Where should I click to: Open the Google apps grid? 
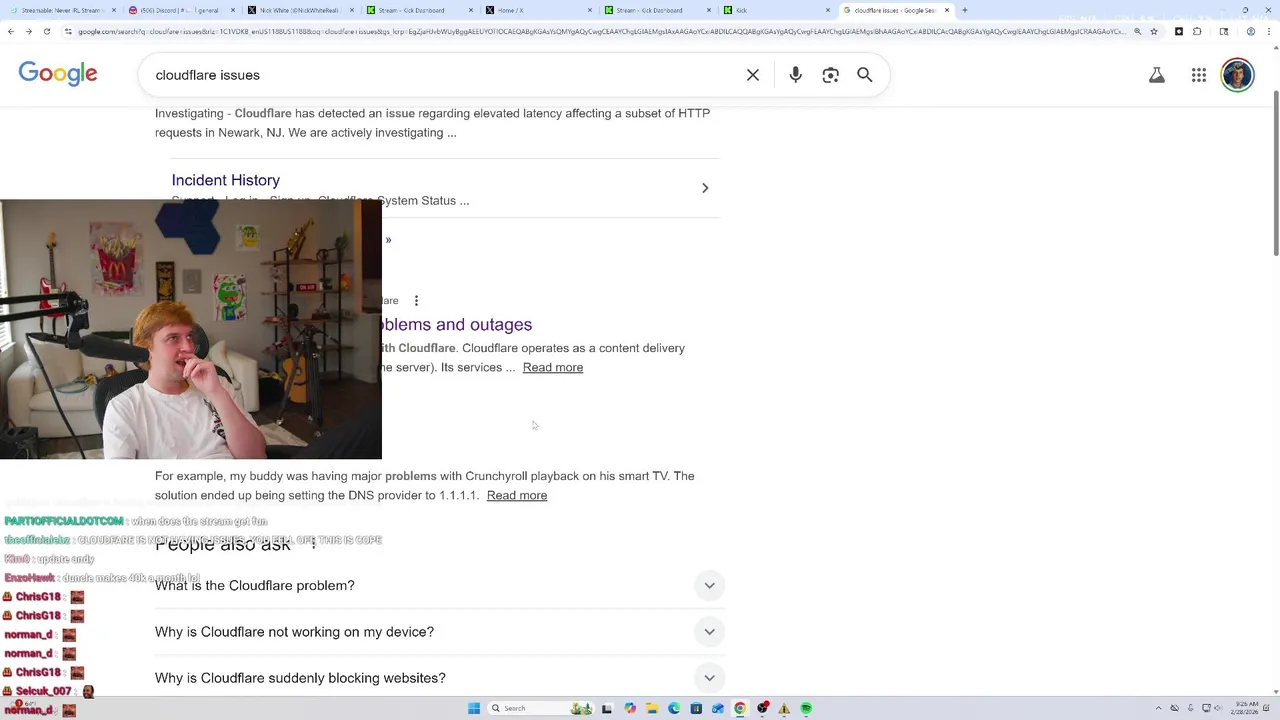[1199, 75]
